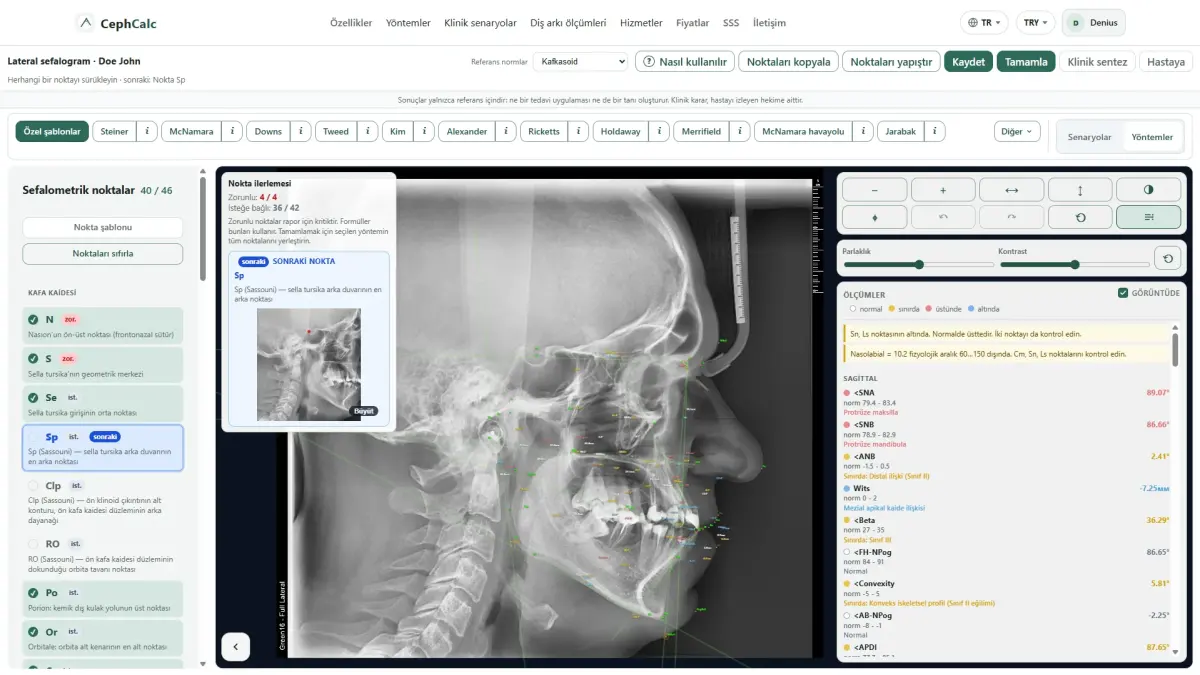Expand the Diğer analyses dropdown
Image resolution: width=1200 pixels, height=675 pixels.
click(x=1017, y=131)
